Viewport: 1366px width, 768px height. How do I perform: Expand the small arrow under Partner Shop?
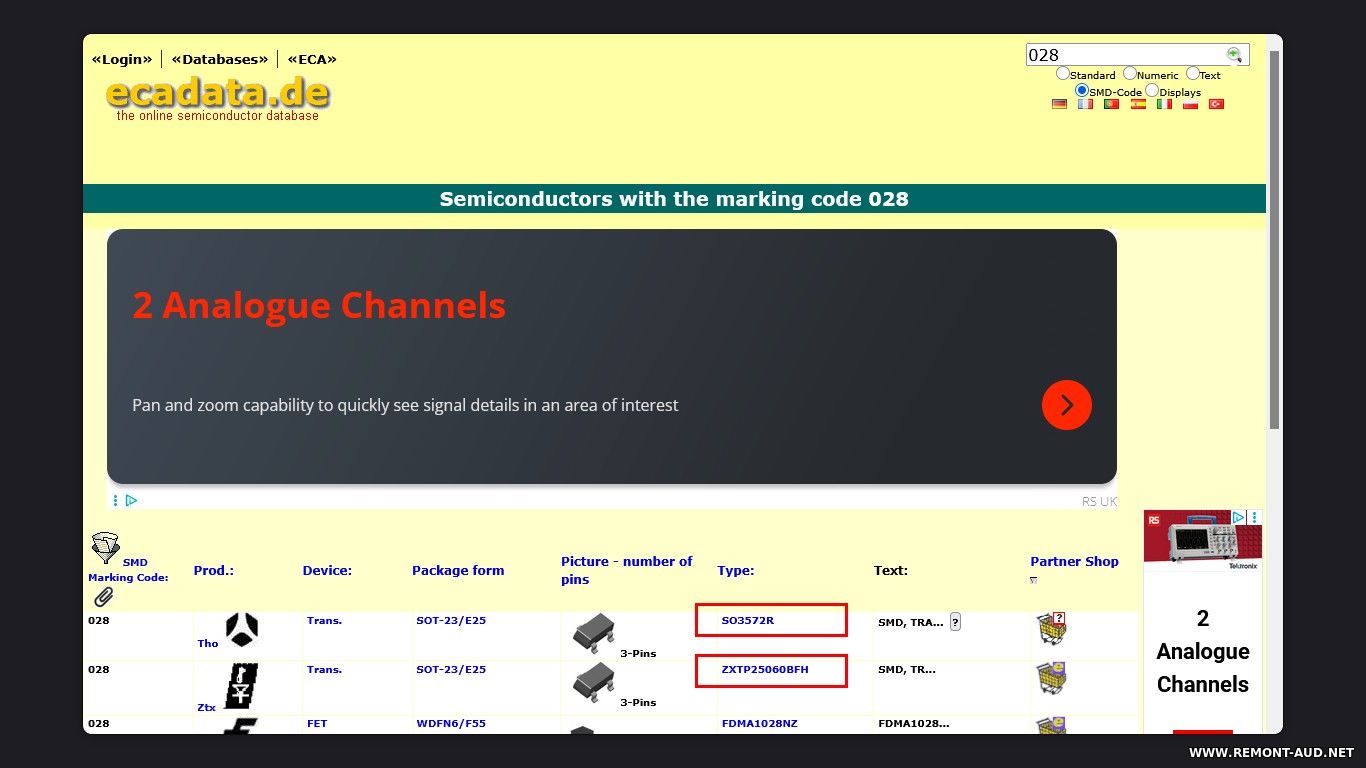pos(1034,580)
